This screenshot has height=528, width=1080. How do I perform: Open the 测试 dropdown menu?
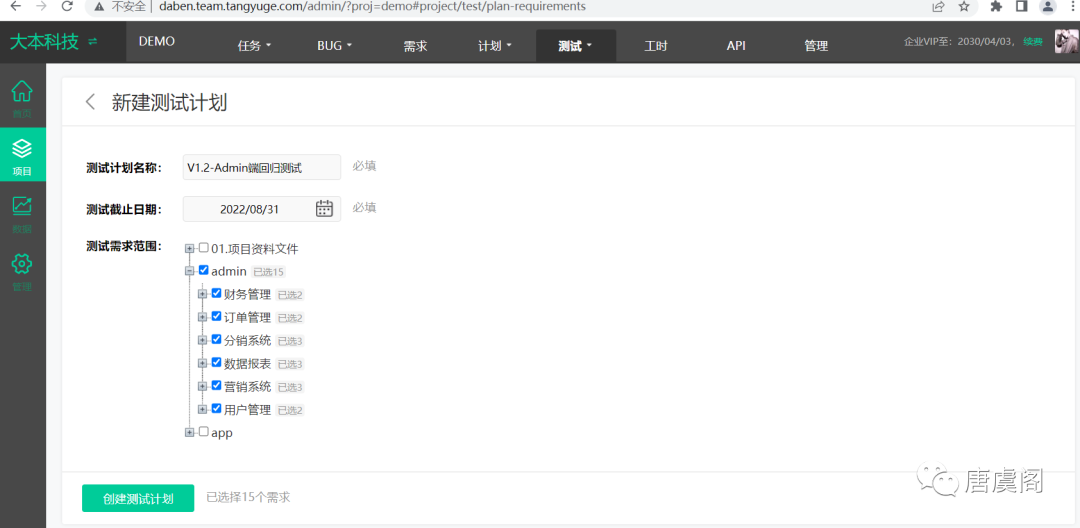point(576,46)
